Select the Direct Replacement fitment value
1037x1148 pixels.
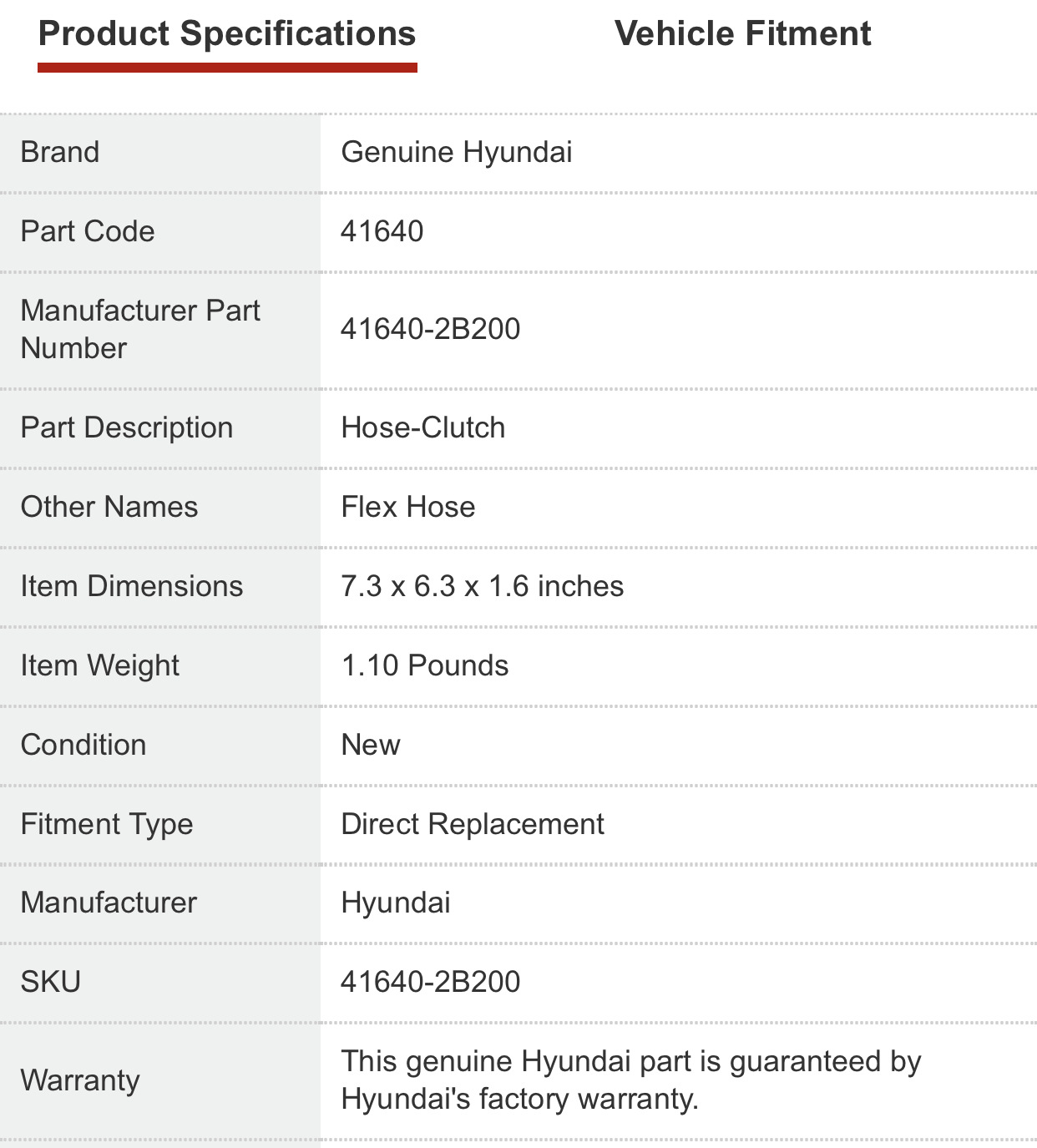pos(473,824)
